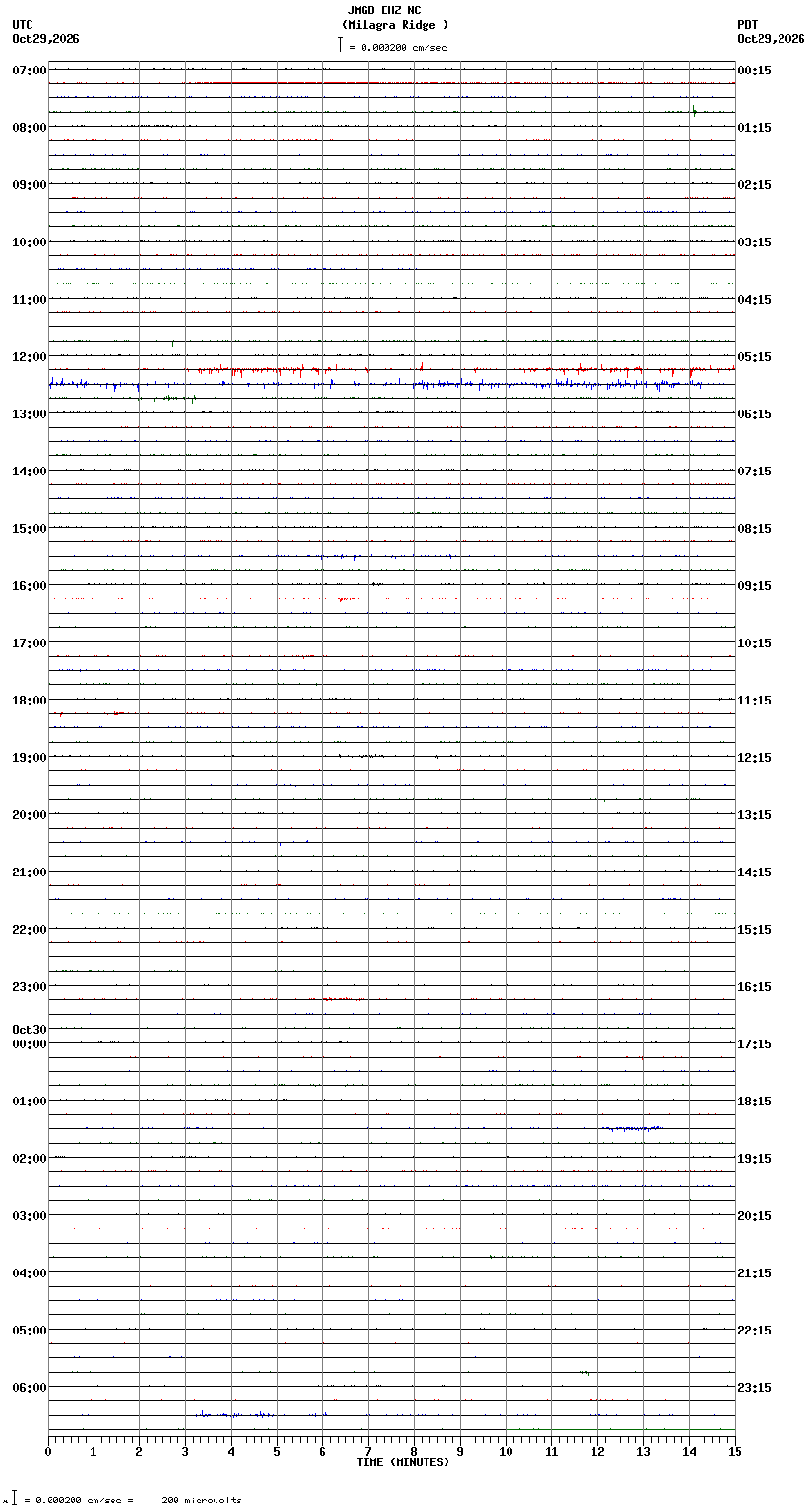Click the Oct29,2026 date under PDT
811x1512 pixels.
click(771, 39)
